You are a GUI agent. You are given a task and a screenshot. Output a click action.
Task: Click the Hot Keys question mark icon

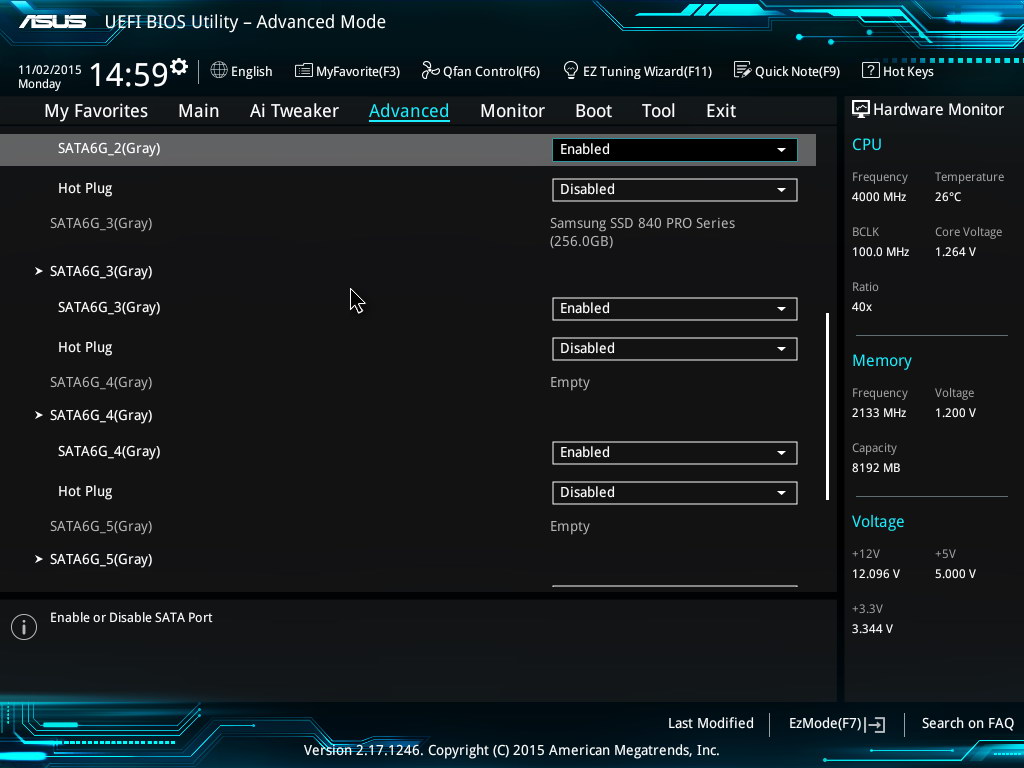click(870, 70)
